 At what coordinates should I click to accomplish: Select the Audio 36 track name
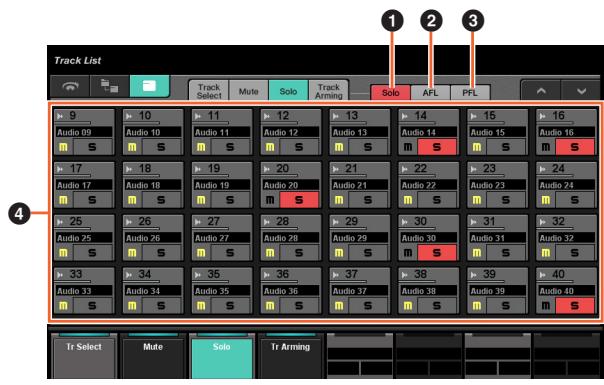coord(291,291)
